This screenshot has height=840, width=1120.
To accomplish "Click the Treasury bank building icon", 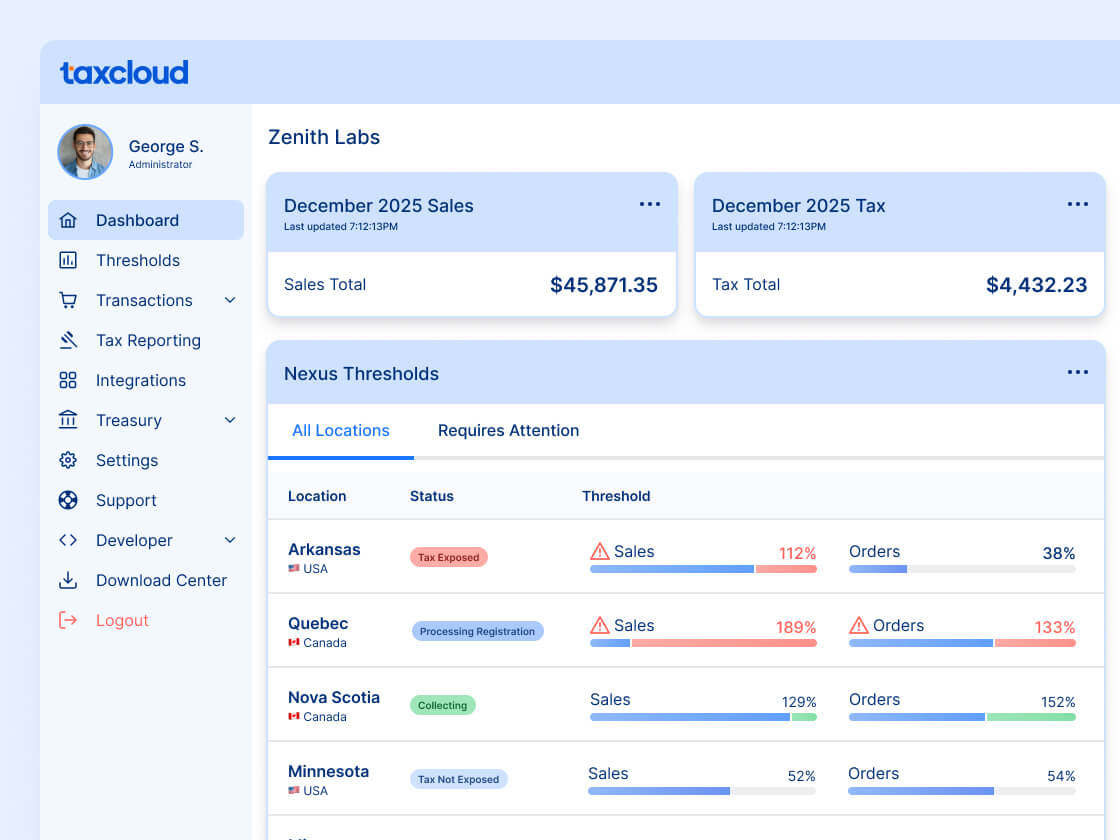I will coord(68,420).
